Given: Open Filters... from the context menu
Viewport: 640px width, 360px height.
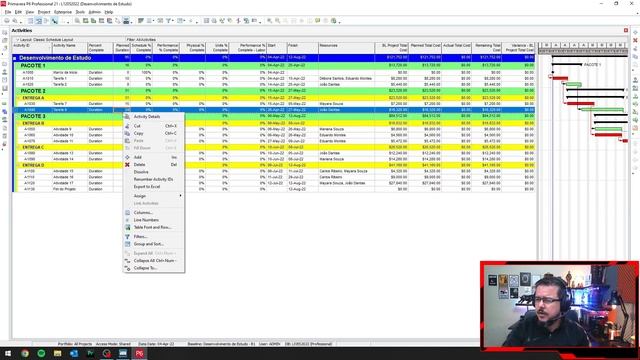Looking at the screenshot, I should click(x=153, y=237).
